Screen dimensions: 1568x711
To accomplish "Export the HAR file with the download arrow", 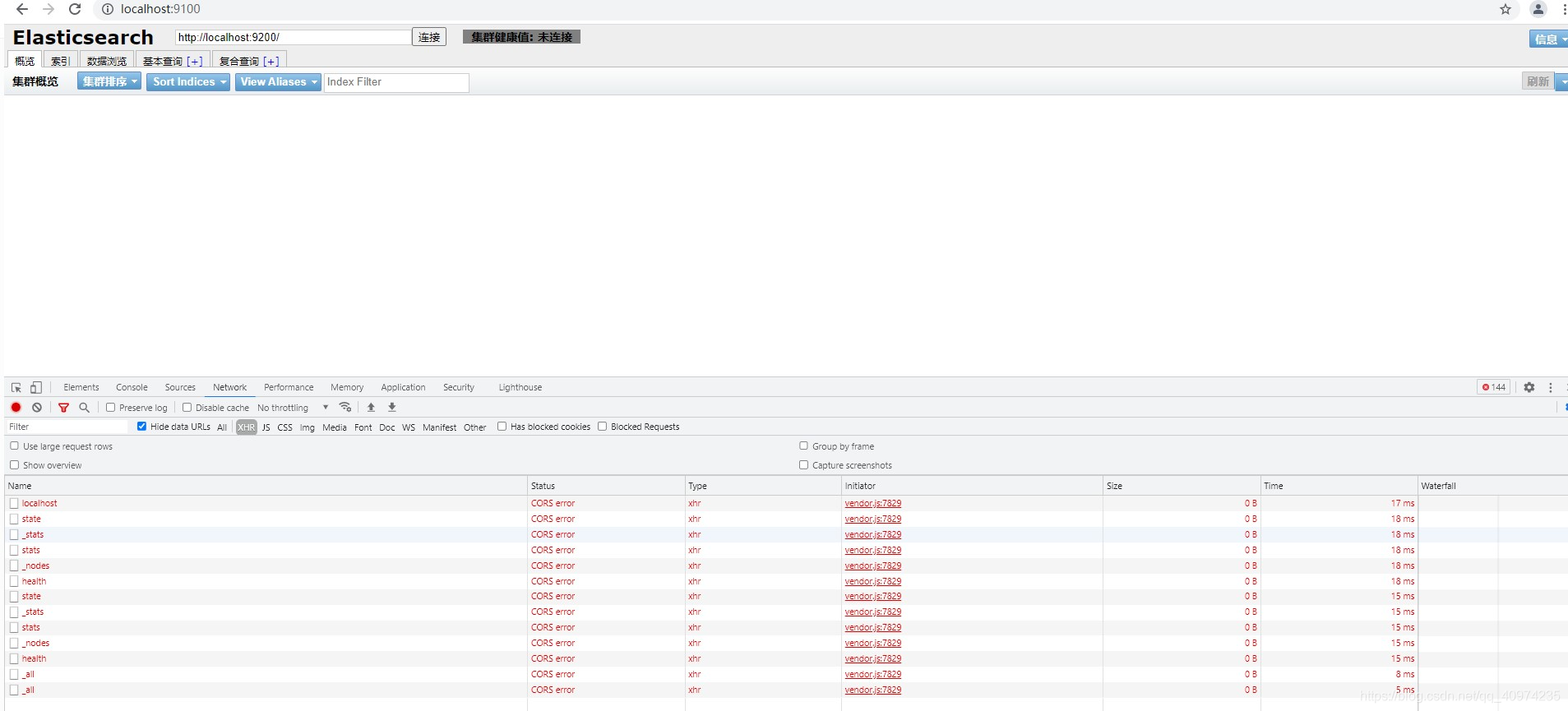I will pos(392,407).
